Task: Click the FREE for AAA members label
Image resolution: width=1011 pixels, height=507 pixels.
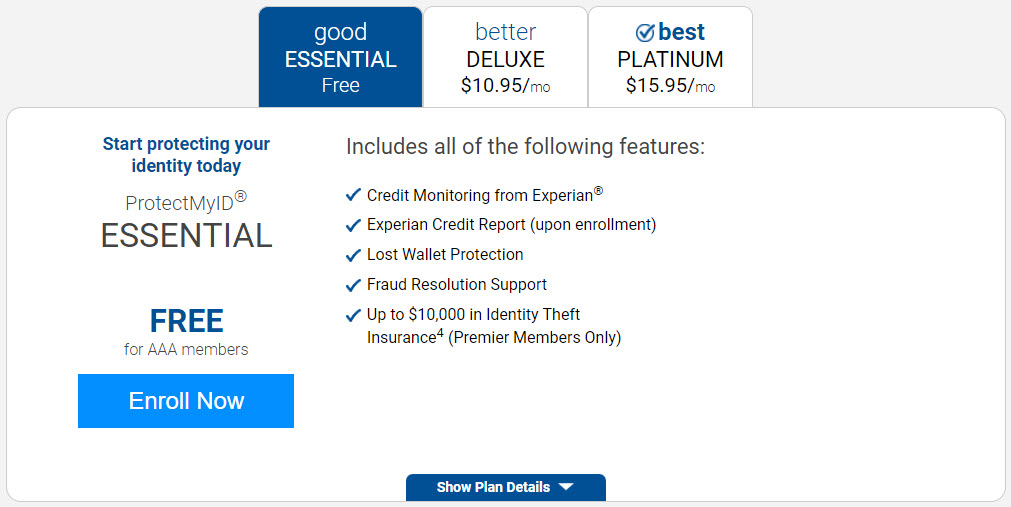Action: click(x=186, y=332)
